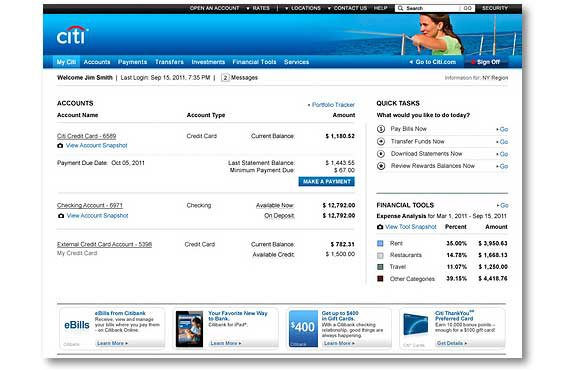Screen dimensions: 565x370
Task: Click the Make a Payment button
Action: click(x=326, y=182)
